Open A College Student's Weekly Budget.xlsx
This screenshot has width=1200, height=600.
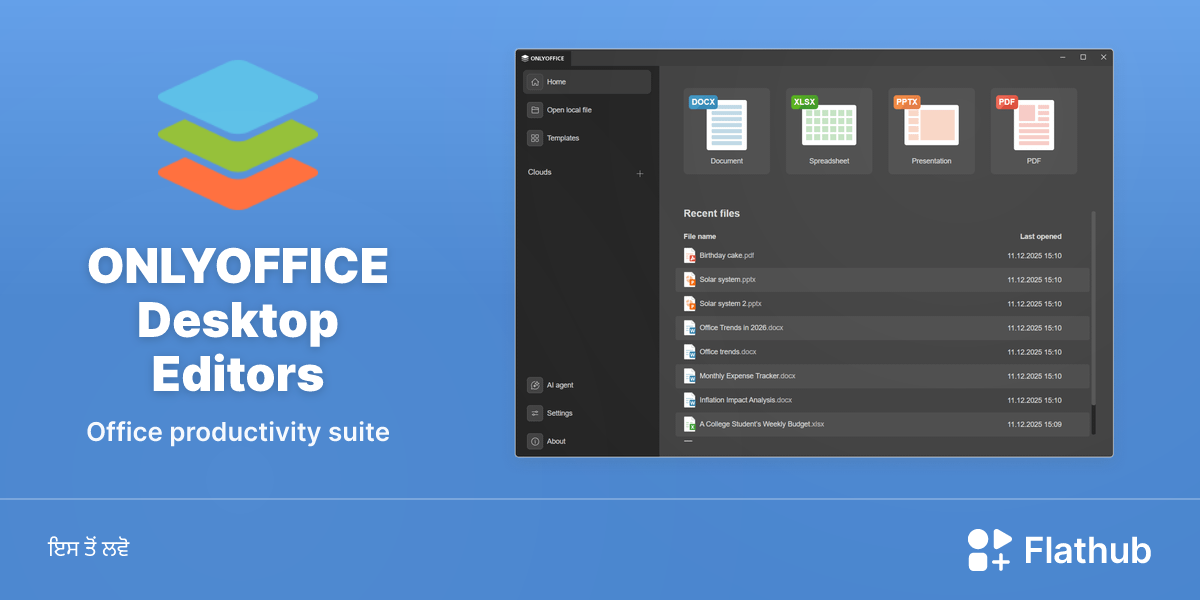pos(882,424)
